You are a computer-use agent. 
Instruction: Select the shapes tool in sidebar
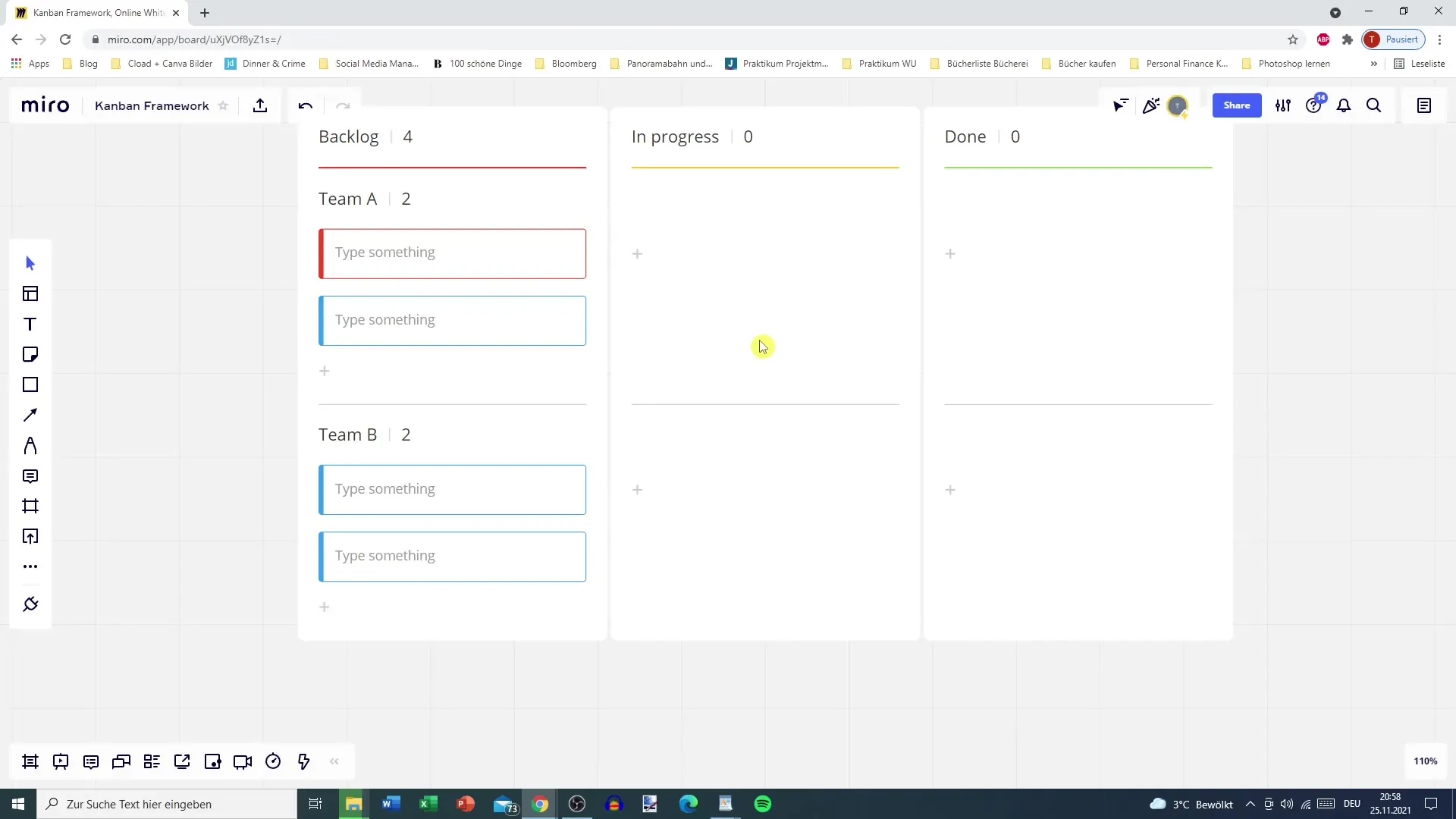pyautogui.click(x=30, y=385)
